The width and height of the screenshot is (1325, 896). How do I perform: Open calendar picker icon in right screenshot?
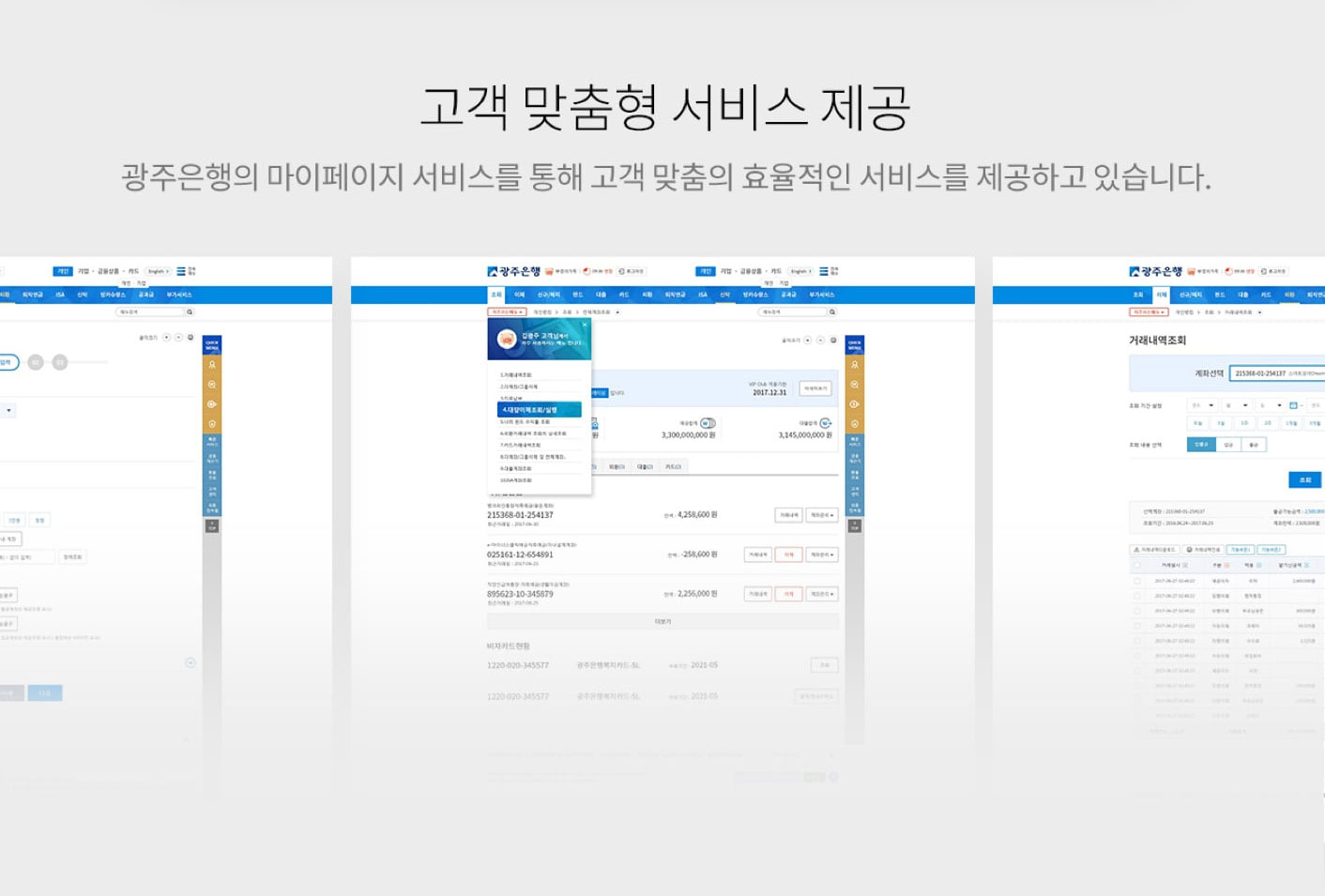click(x=1293, y=405)
